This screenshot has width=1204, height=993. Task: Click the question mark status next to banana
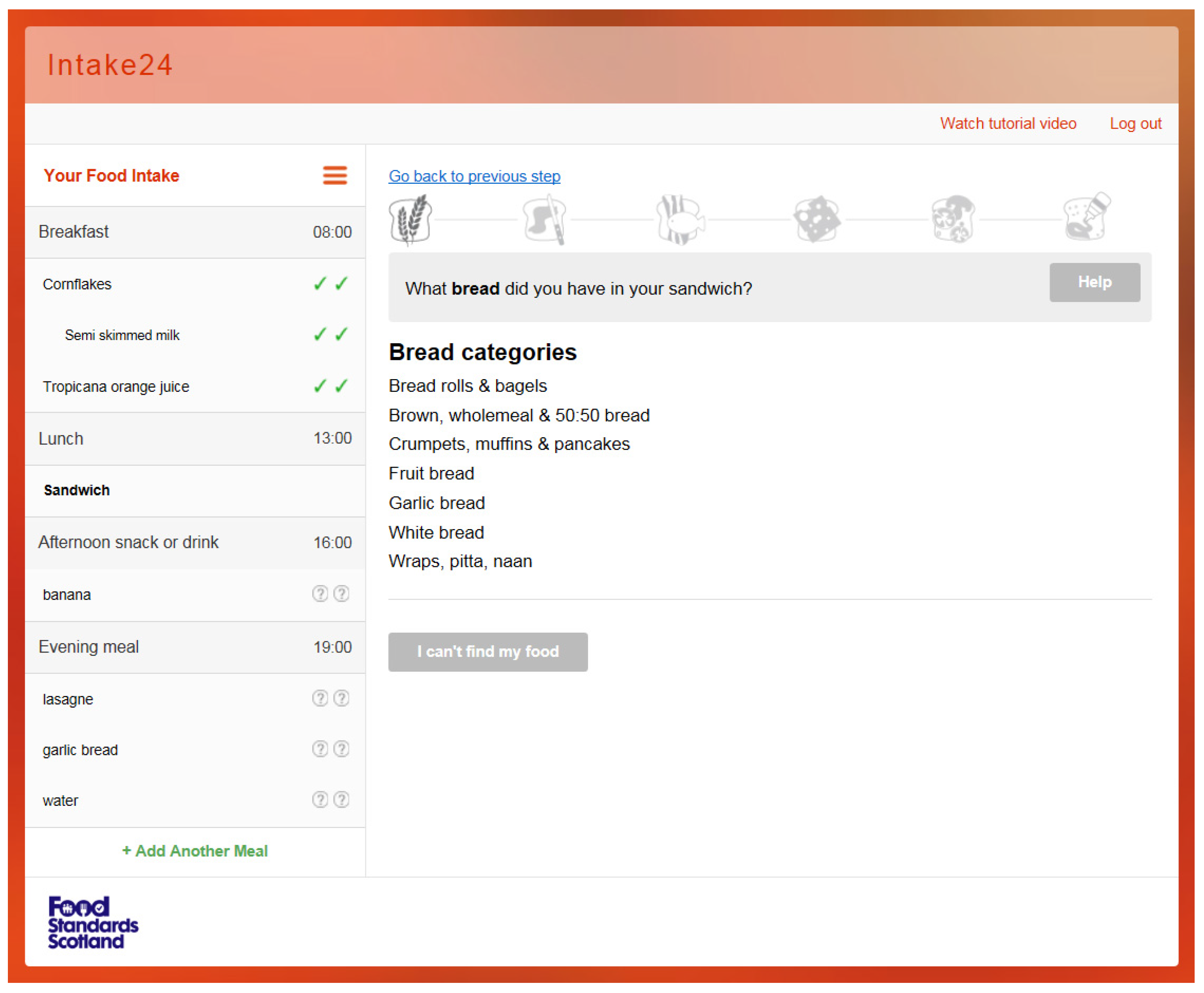[x=331, y=594]
